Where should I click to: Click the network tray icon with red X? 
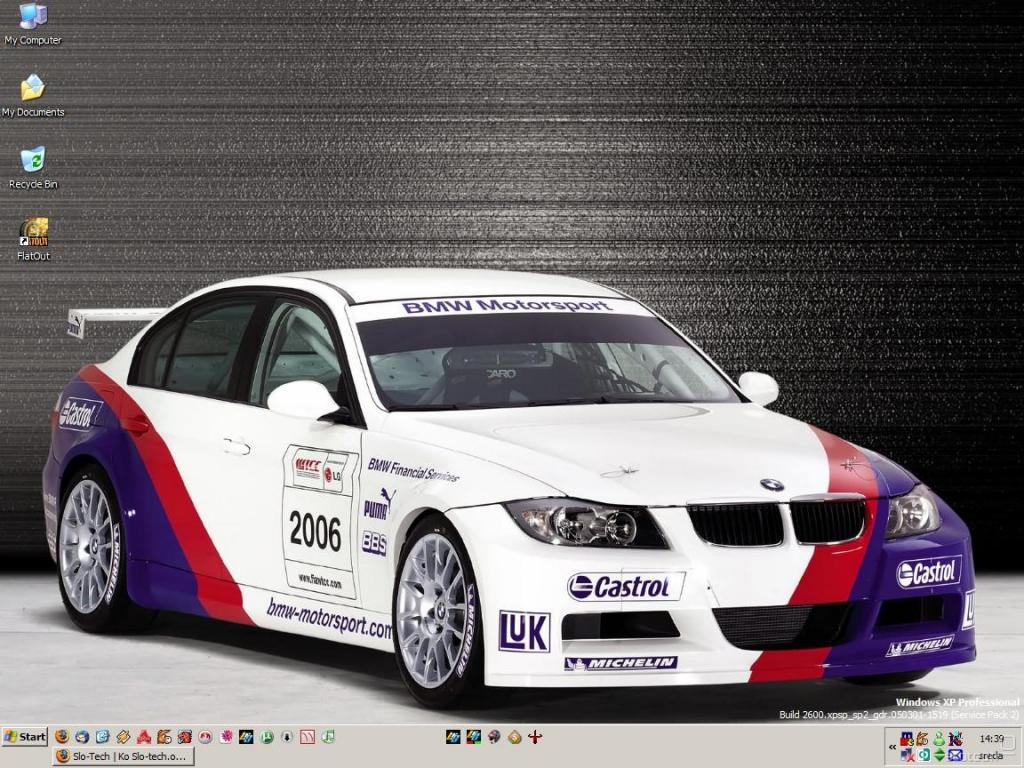click(x=906, y=755)
